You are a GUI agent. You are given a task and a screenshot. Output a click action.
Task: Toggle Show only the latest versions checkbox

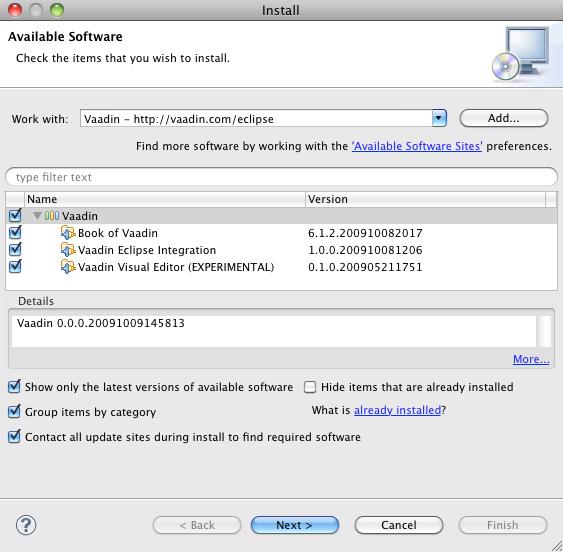14,387
